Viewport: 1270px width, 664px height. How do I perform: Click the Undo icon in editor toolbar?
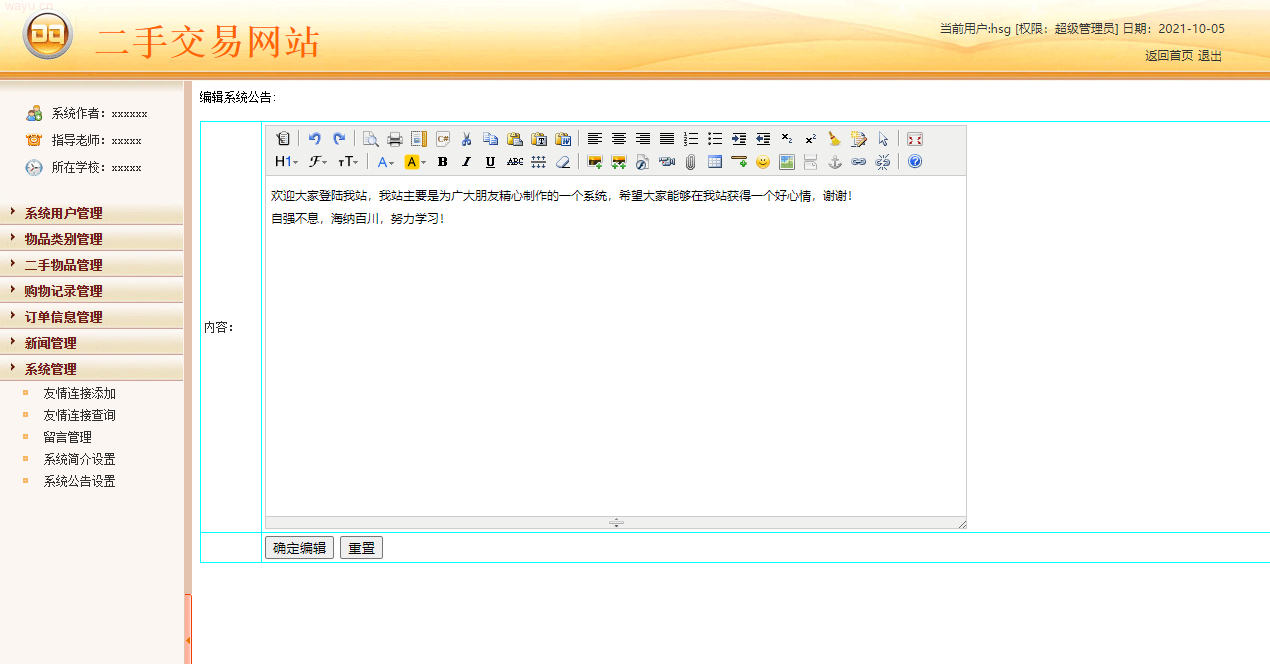[x=315, y=139]
